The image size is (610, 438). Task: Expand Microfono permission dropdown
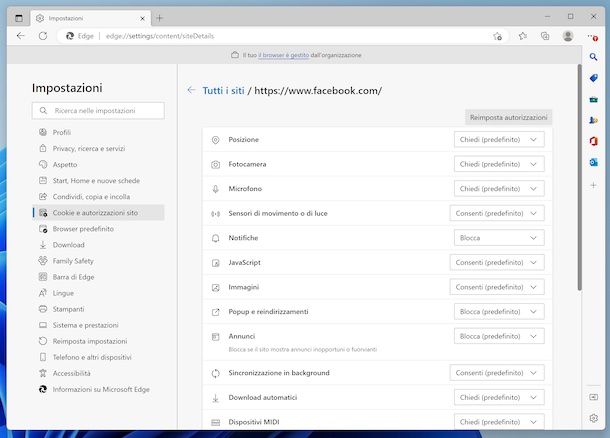(499, 189)
